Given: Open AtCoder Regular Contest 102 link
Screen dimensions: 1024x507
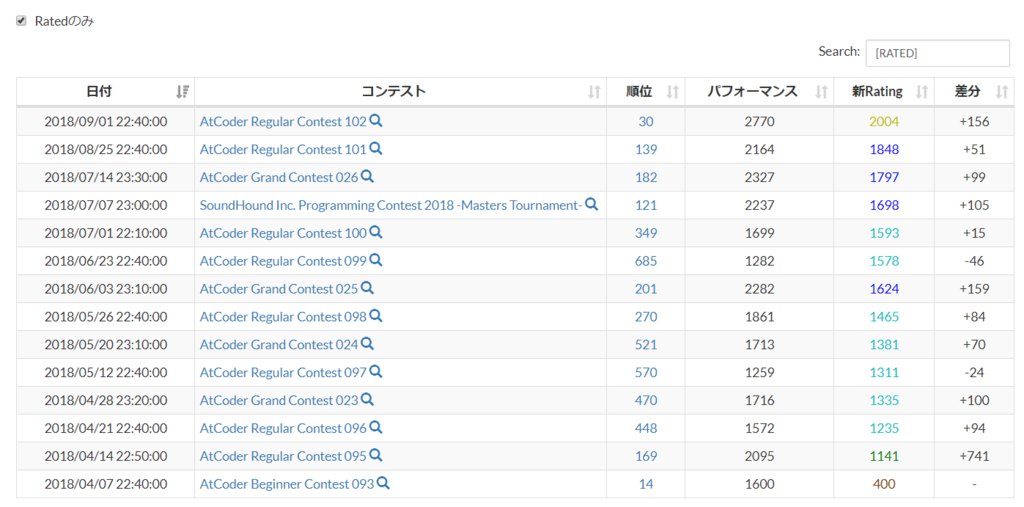Looking at the screenshot, I should coord(283,122).
